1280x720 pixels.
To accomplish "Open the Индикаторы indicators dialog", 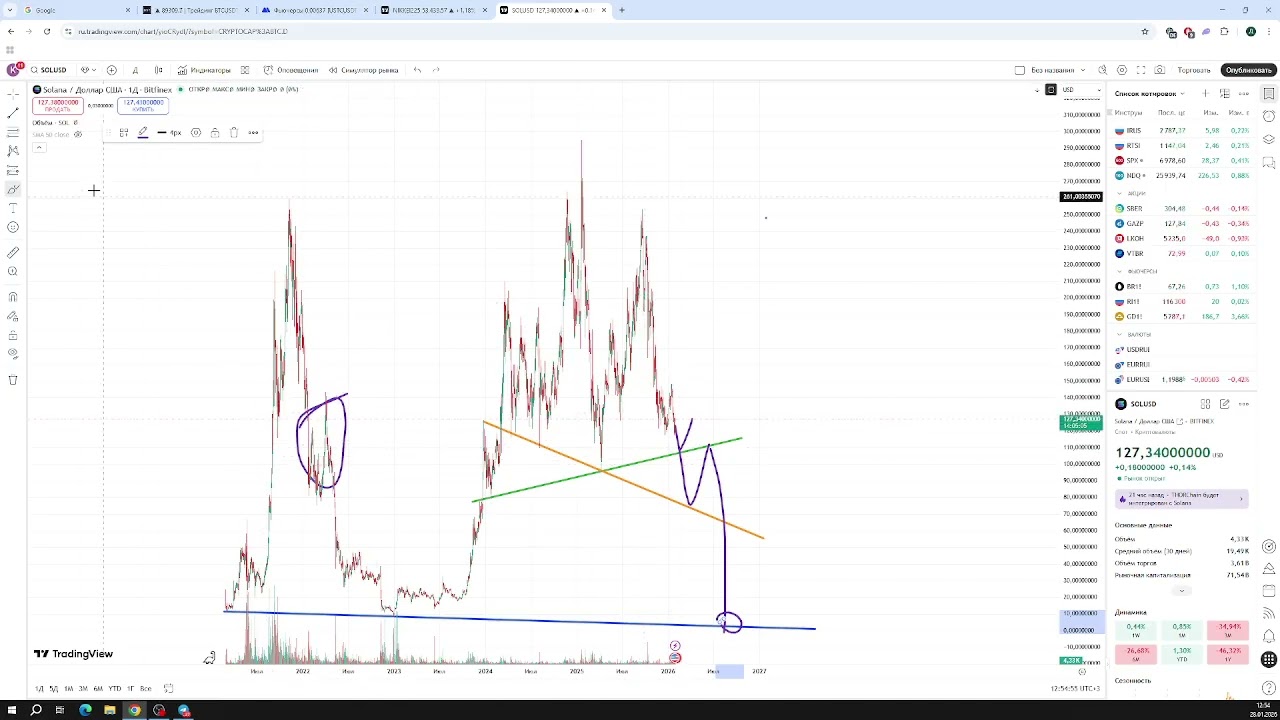I will [x=204, y=70].
